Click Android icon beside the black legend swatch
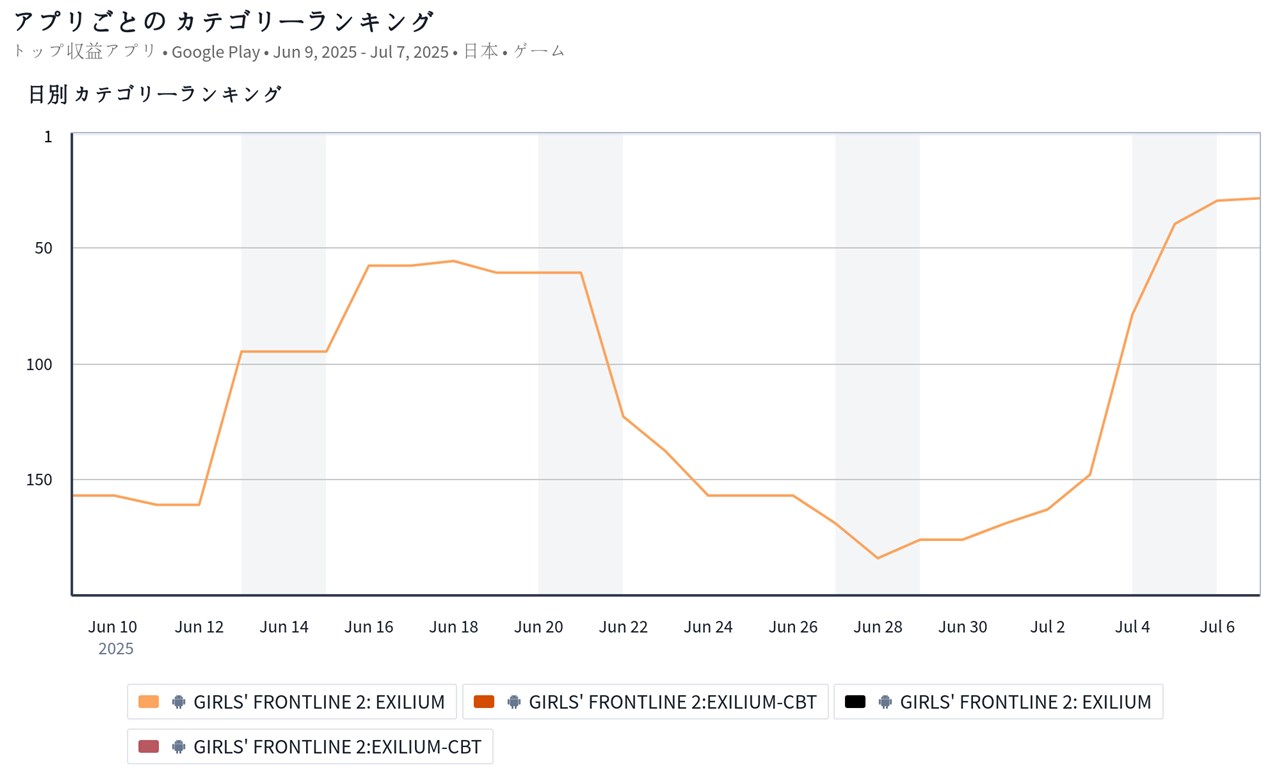 885,702
